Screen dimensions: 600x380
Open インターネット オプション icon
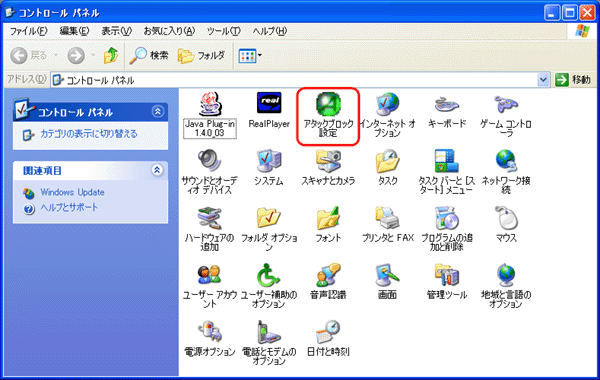(x=387, y=114)
